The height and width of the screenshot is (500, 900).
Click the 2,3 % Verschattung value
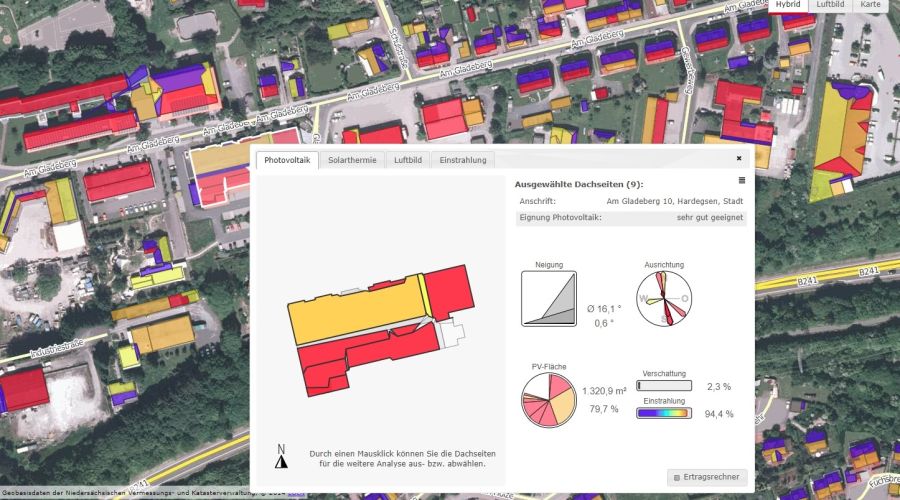click(719, 387)
